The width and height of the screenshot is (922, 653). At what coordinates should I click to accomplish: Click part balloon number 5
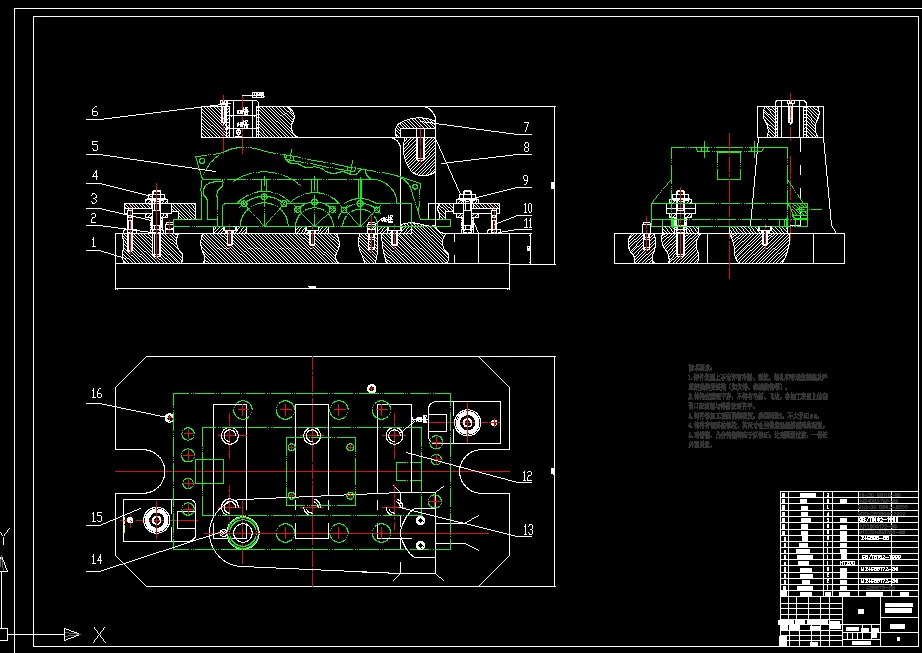click(95, 146)
